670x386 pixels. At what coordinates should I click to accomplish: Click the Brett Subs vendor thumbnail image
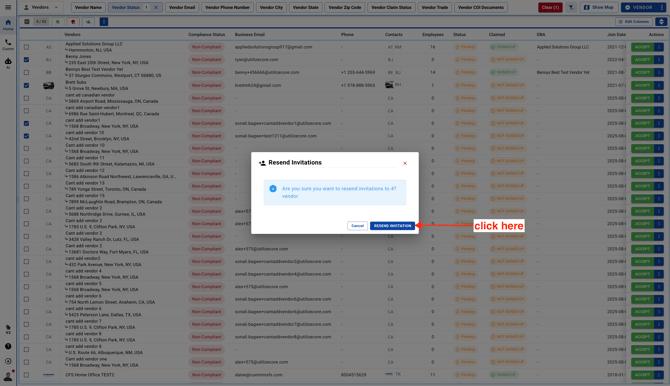tap(48, 85)
